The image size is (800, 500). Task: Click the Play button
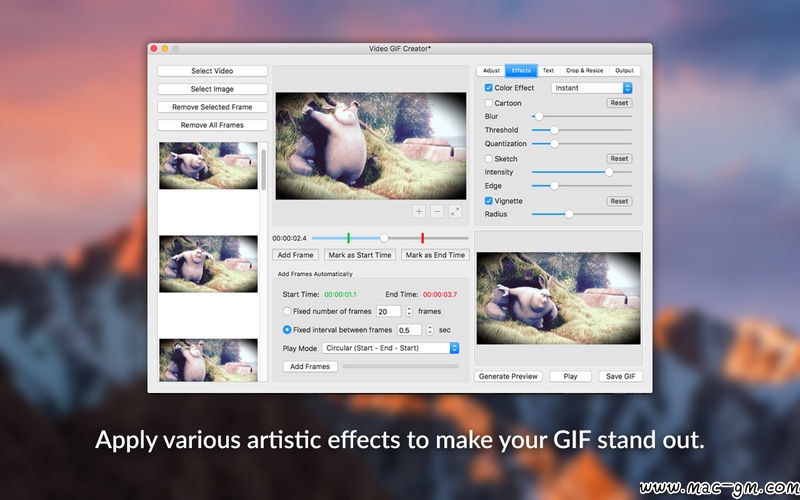click(x=570, y=376)
